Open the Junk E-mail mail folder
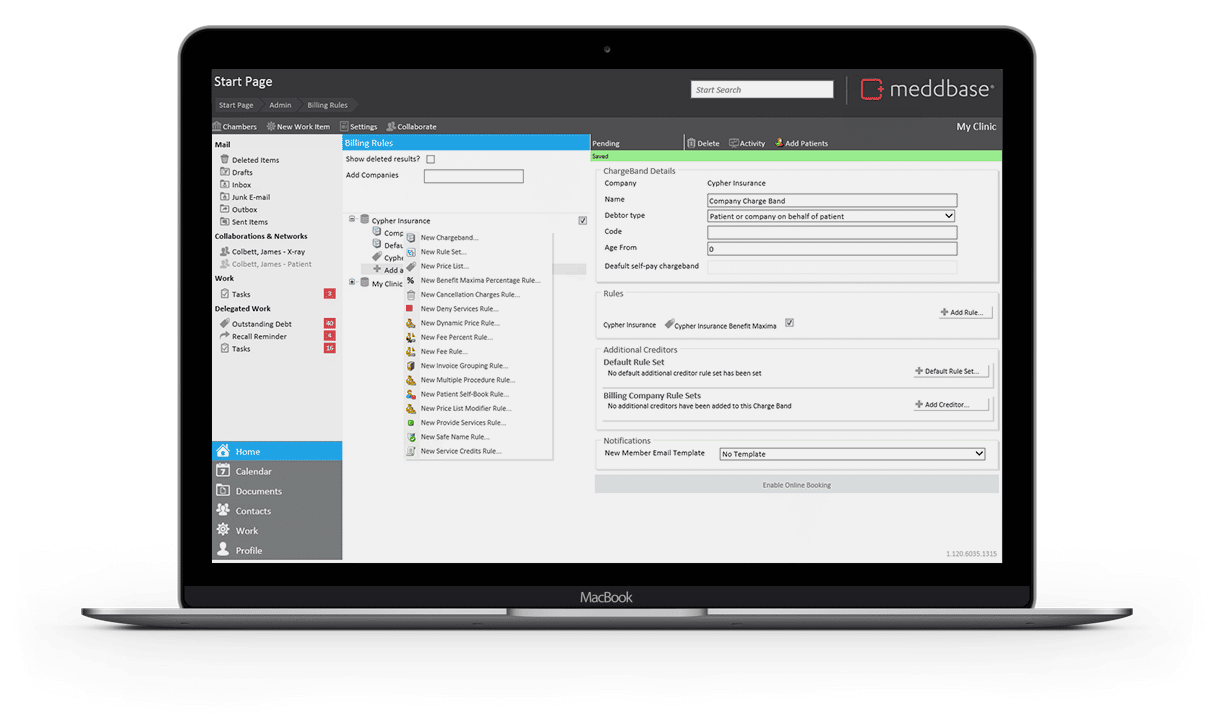This screenshot has height=721, width=1226. click(250, 197)
